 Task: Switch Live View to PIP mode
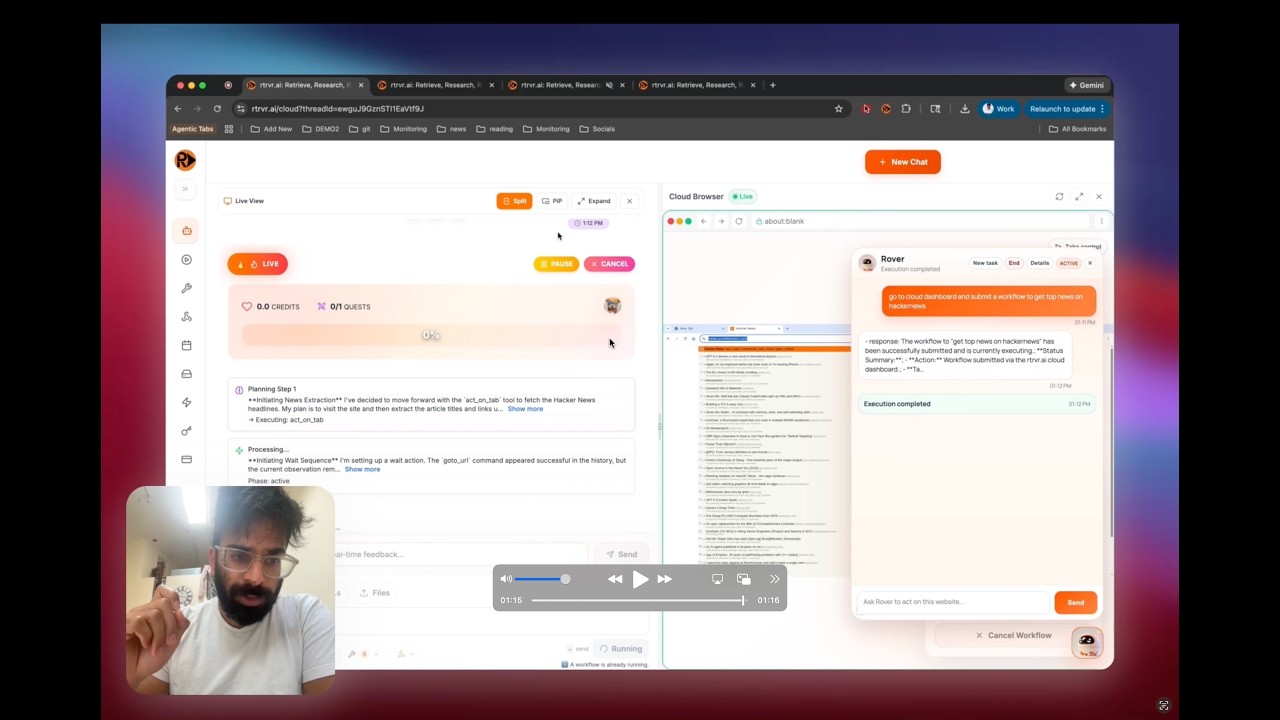point(552,201)
